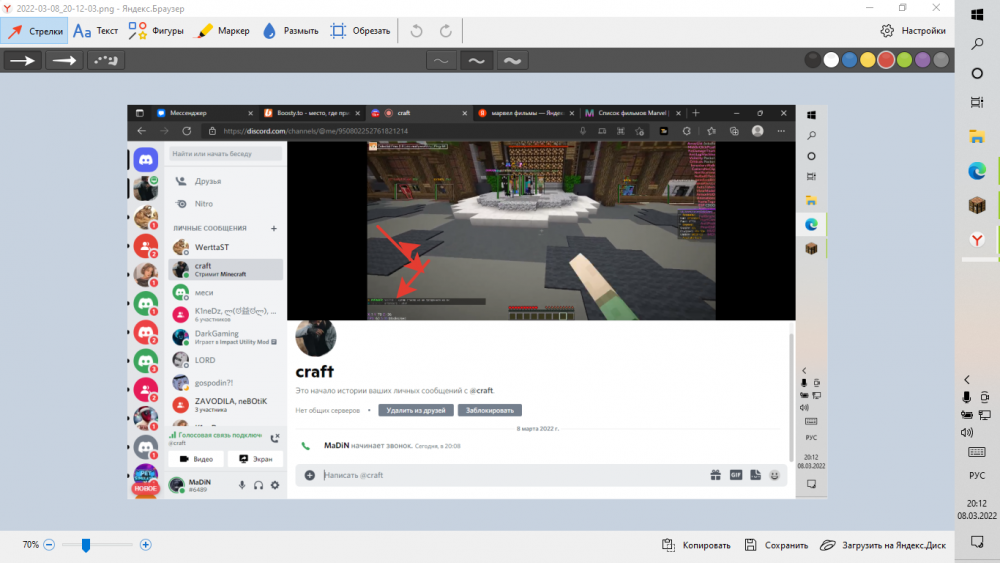Open the Minecraft block icon on taskbar
This screenshot has height=563, width=1000.
(977, 205)
